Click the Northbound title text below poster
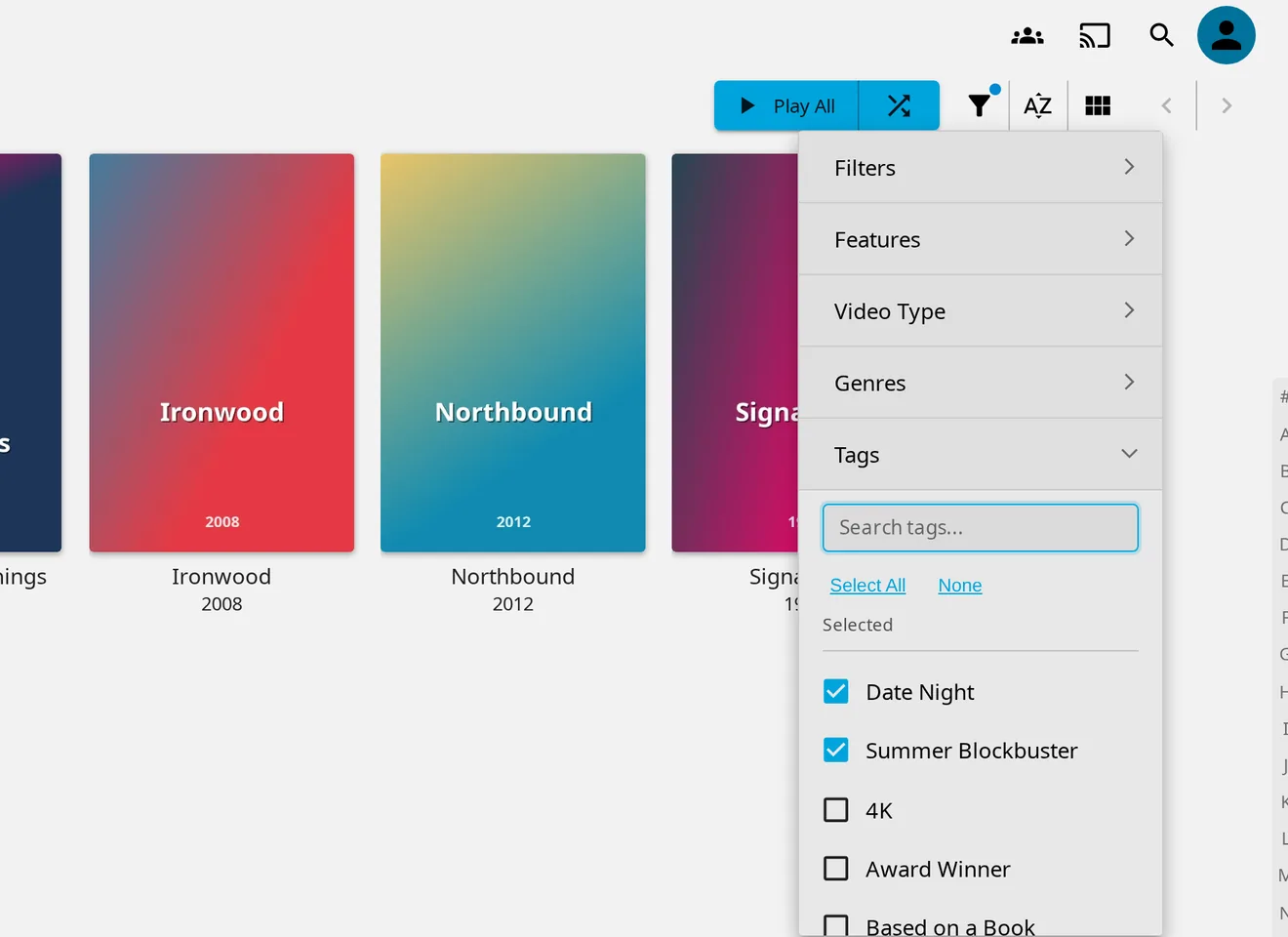Viewport: 1288px width, 937px height. point(513,577)
